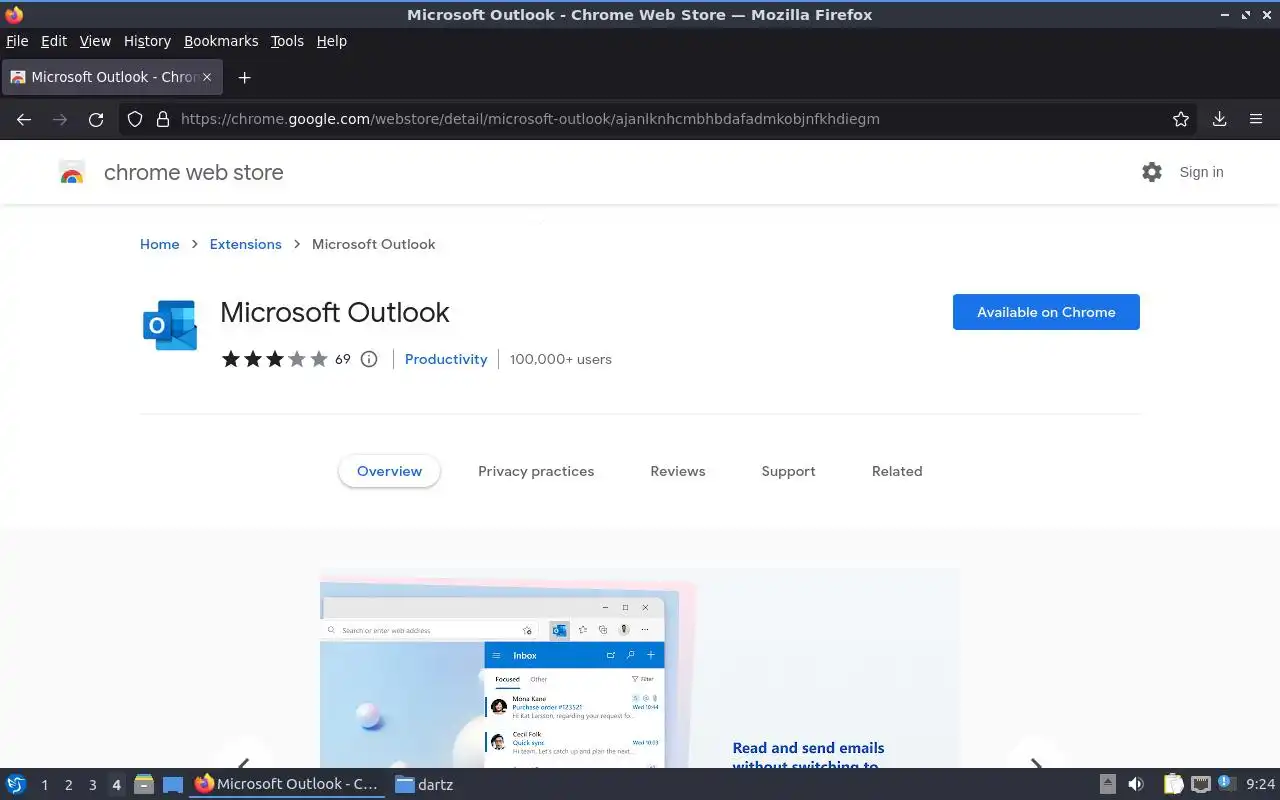Click the Chrome Web Store rainbow logo
Image resolution: width=1280 pixels, height=800 pixels.
click(x=71, y=173)
